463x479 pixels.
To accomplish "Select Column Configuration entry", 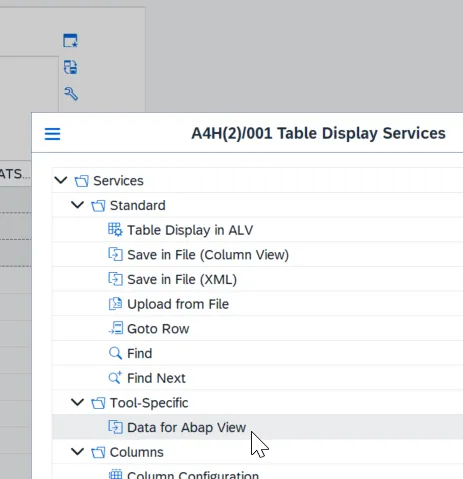I will point(193,475).
